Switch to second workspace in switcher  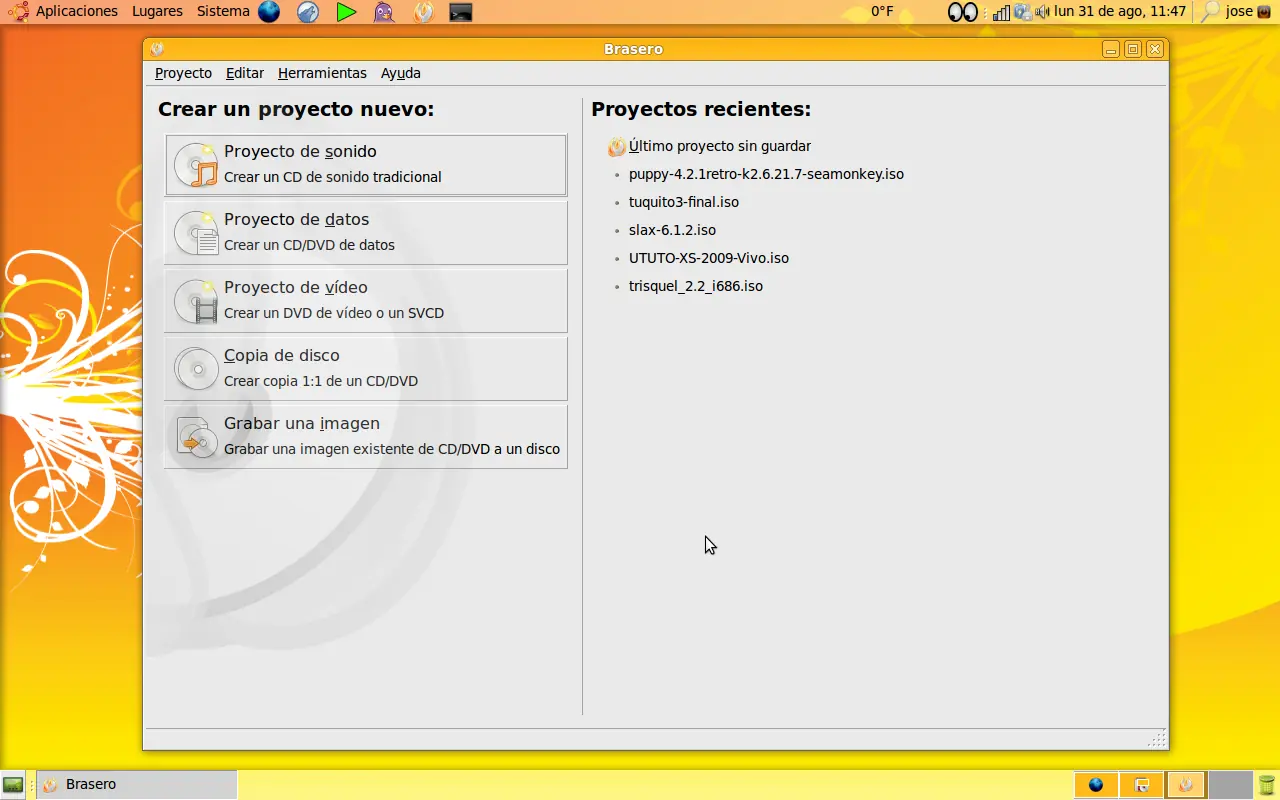[1141, 785]
